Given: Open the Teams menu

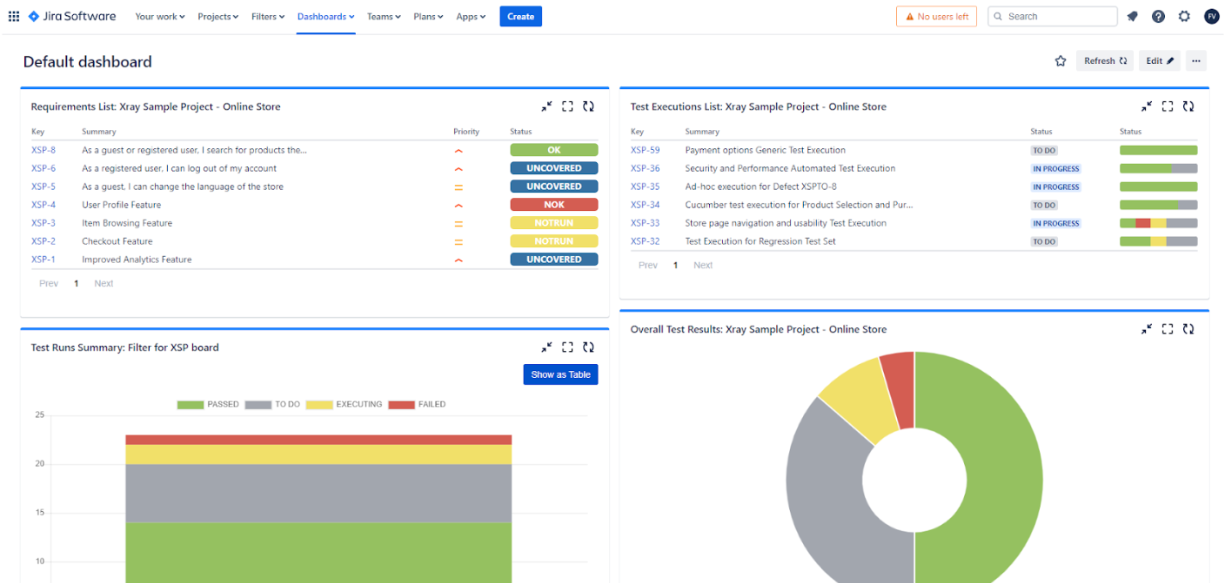Looking at the screenshot, I should (383, 16).
